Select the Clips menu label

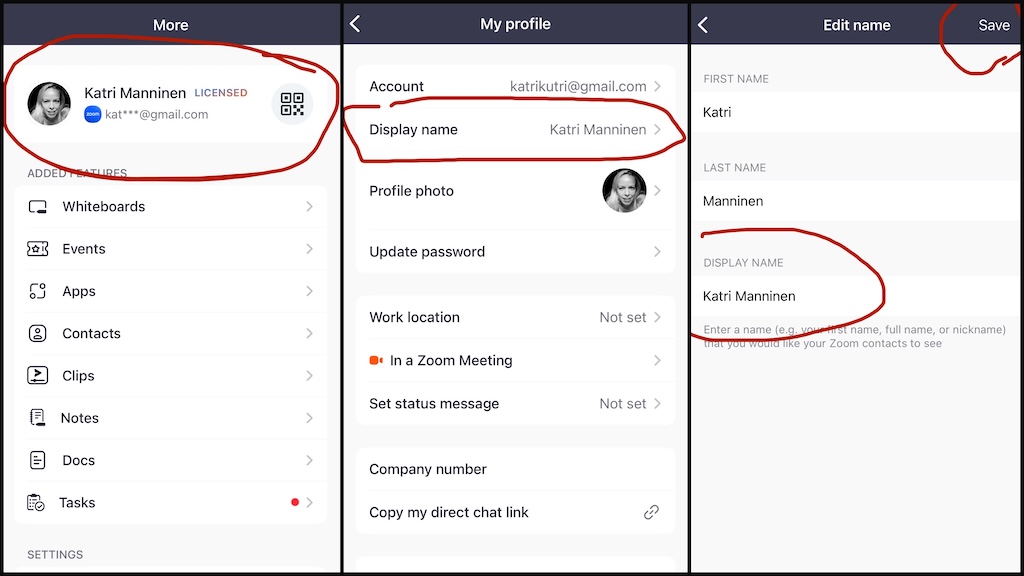pos(78,376)
